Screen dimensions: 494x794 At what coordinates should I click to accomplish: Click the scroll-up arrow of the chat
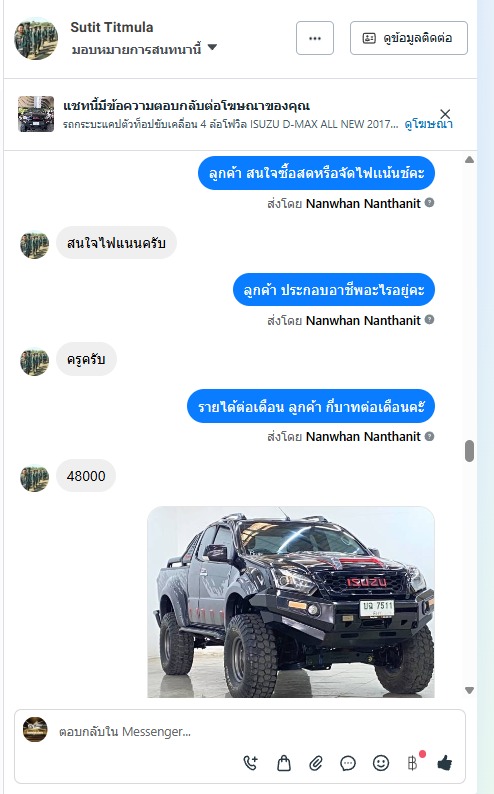[x=469, y=160]
